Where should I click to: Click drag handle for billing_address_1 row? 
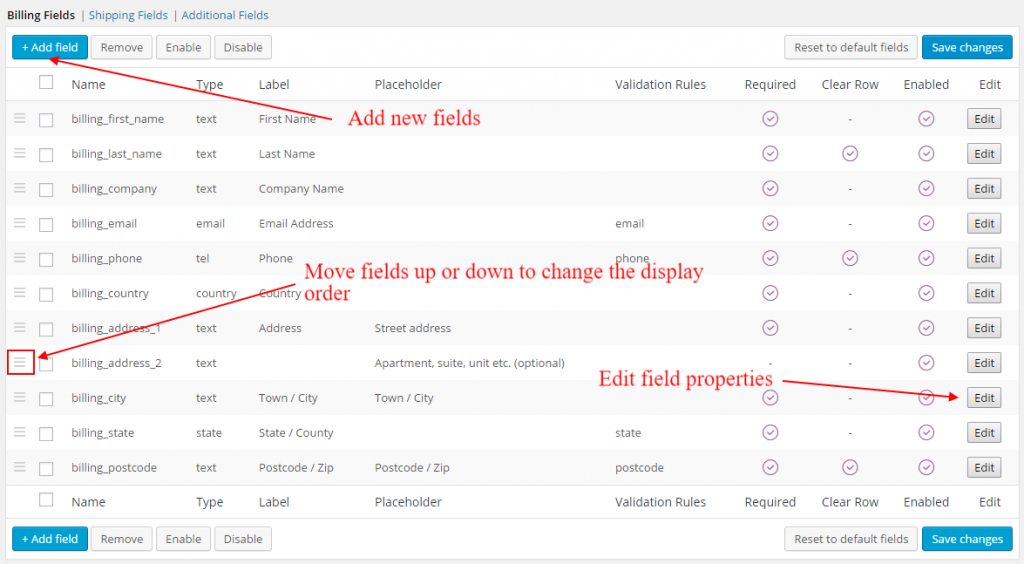click(x=20, y=327)
